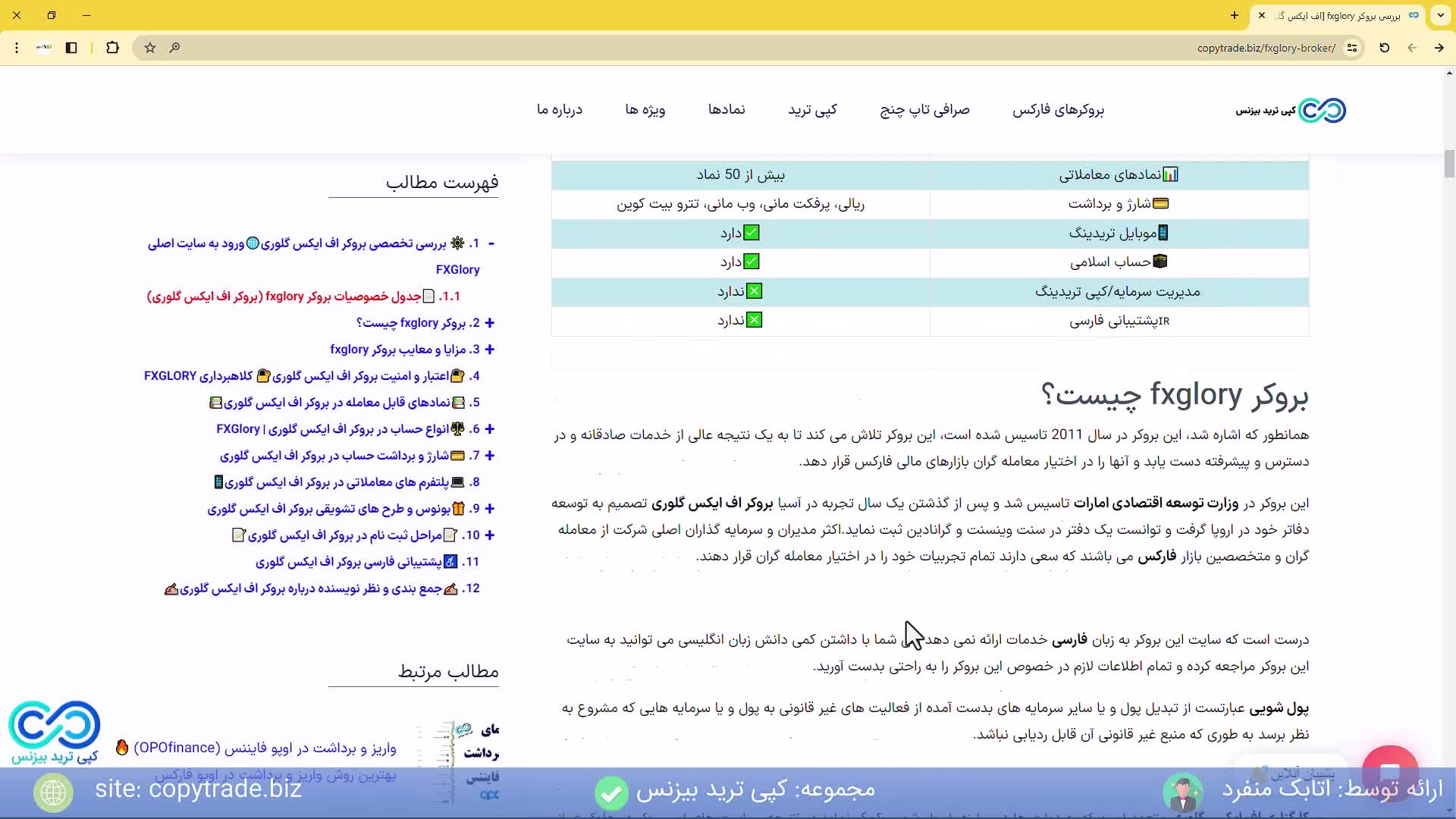The height and width of the screenshot is (819, 1456).
Task: Expand the 'بروکر fxglory چیست؟' TOC entry
Action: [491, 323]
